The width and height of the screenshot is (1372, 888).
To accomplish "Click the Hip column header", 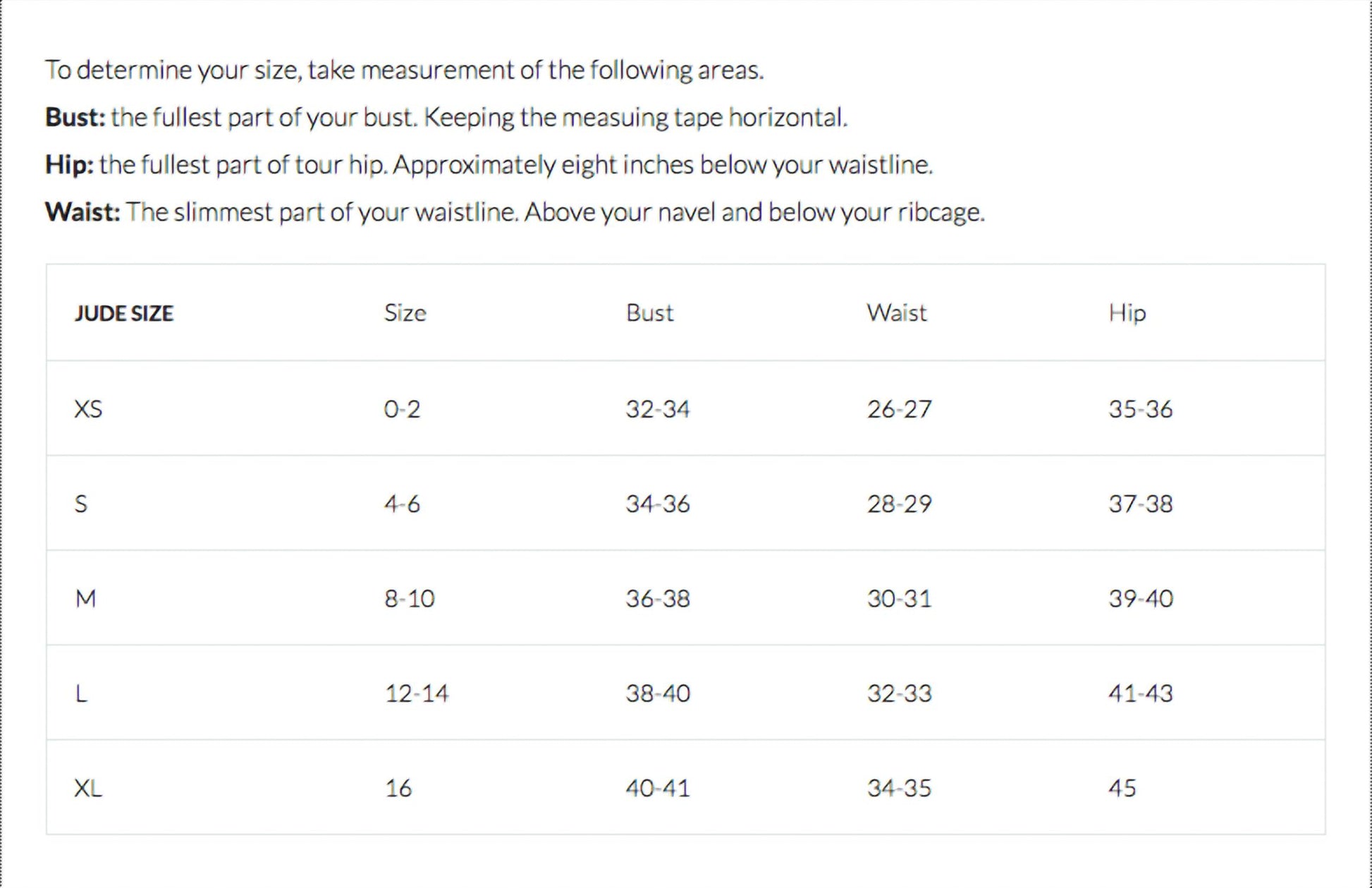I will click(1127, 313).
